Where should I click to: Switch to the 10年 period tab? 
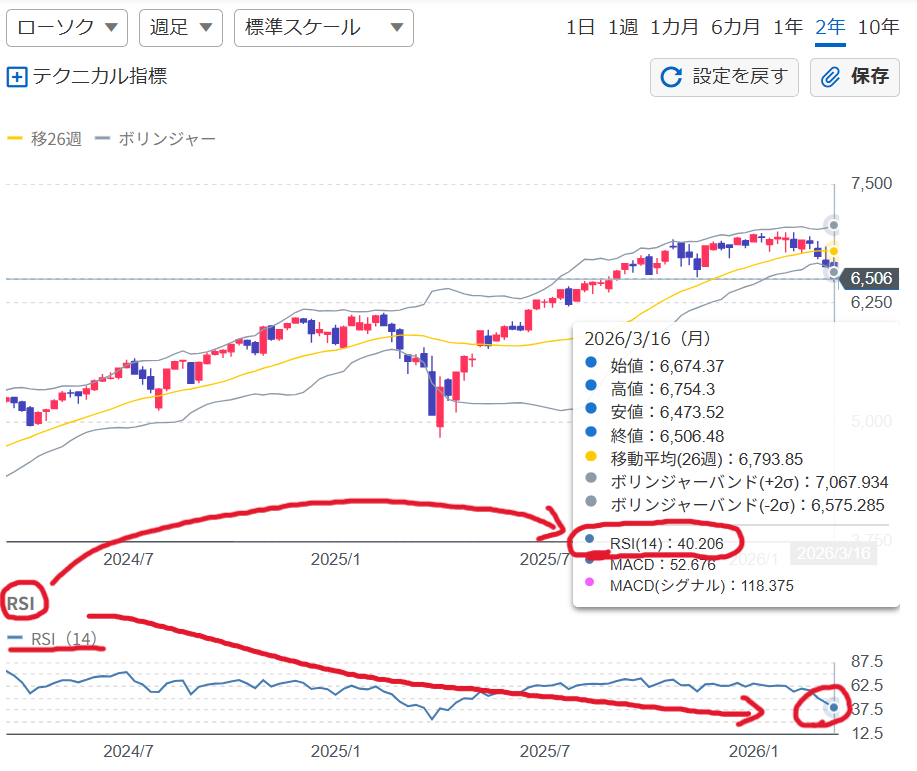878,27
